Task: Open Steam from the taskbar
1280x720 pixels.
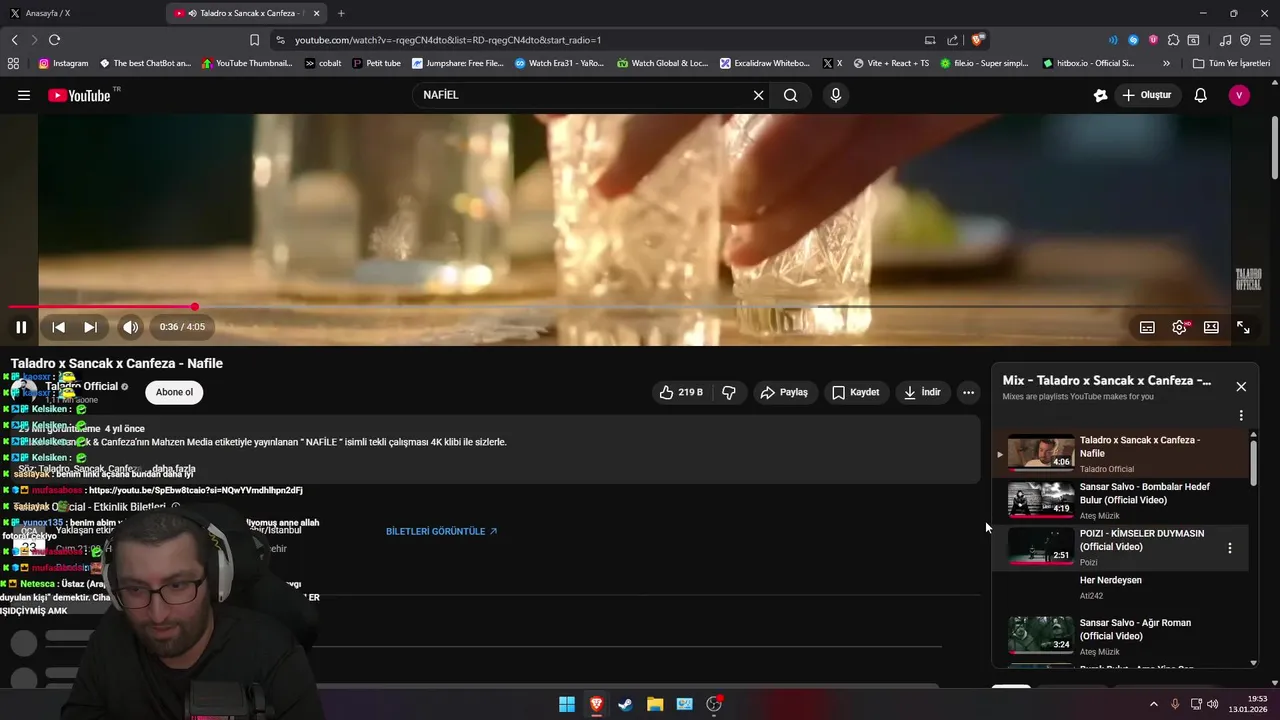Action: tap(625, 704)
